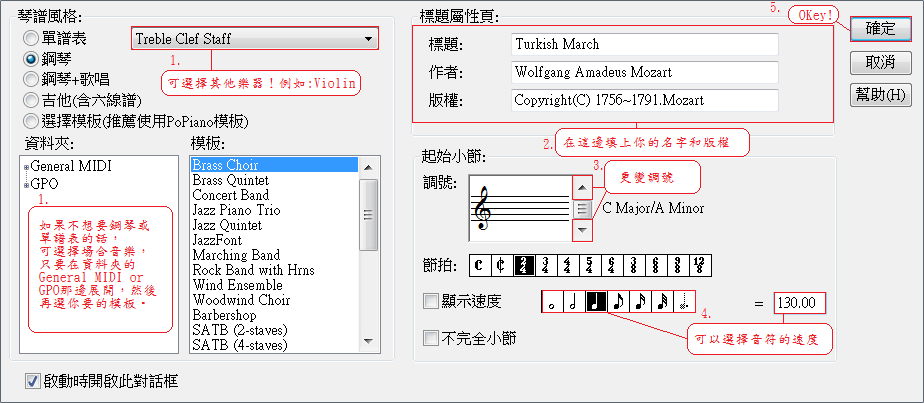Select GPO folder label
924x403 pixels.
click(44, 184)
